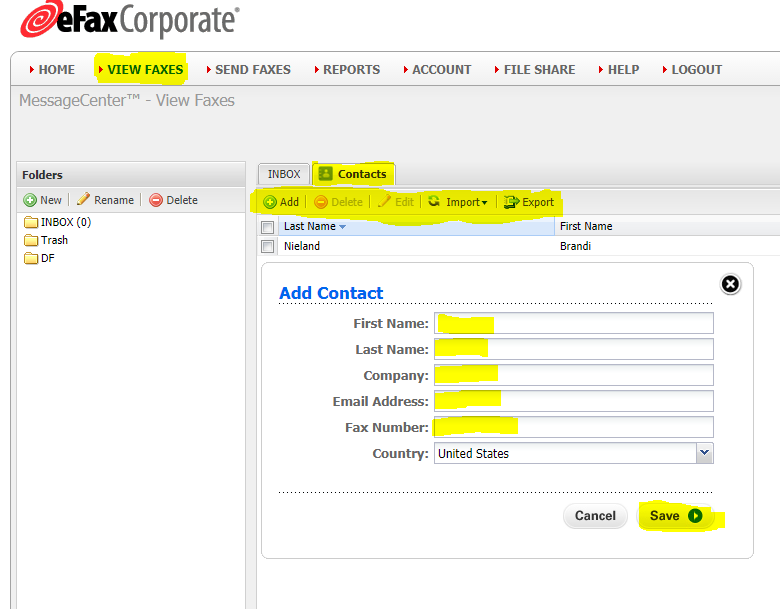Sort by Last Name column header

point(308,227)
